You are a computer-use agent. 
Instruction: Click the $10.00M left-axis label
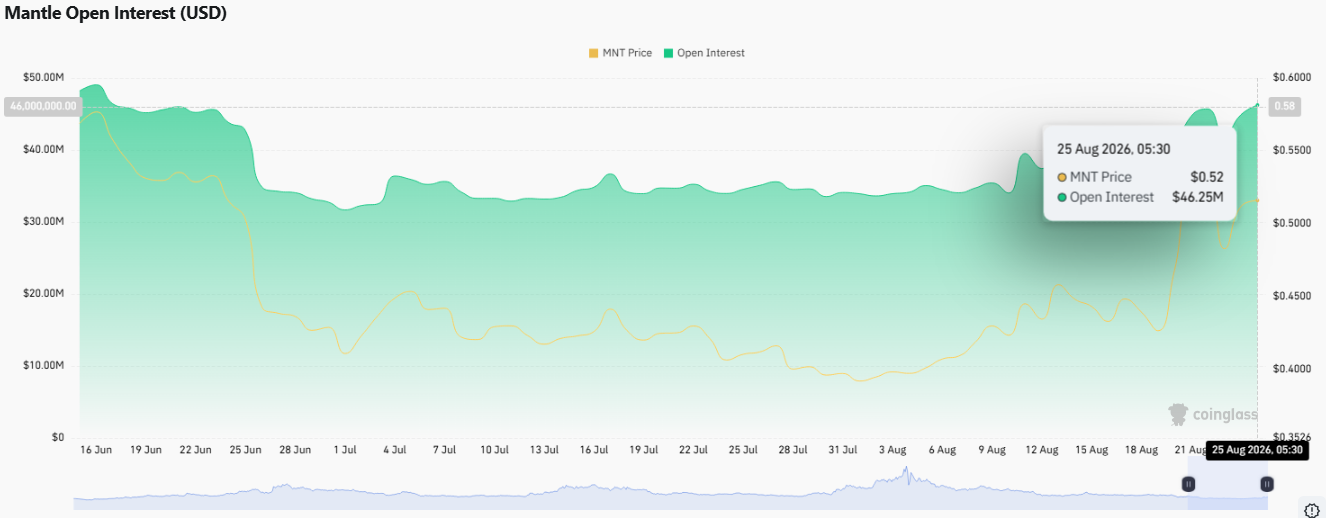point(43,365)
